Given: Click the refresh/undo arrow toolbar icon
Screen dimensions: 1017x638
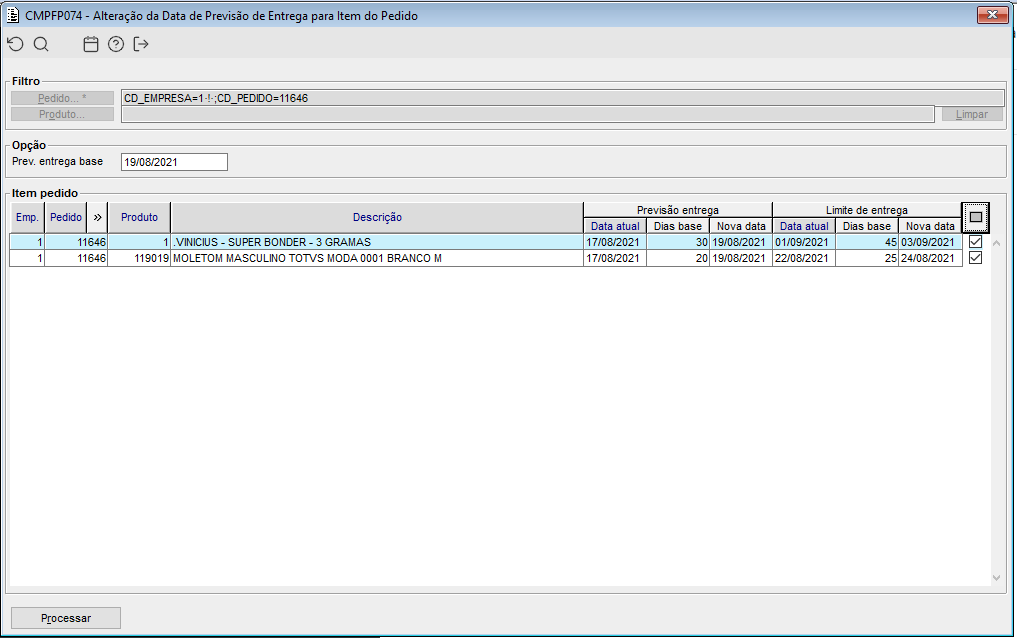Looking at the screenshot, I should pos(16,44).
